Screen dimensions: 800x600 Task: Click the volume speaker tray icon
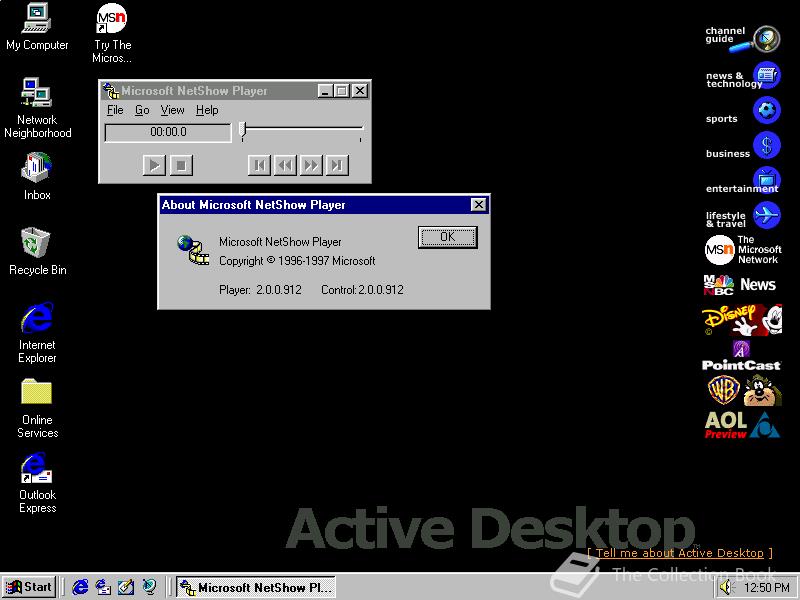pos(726,588)
